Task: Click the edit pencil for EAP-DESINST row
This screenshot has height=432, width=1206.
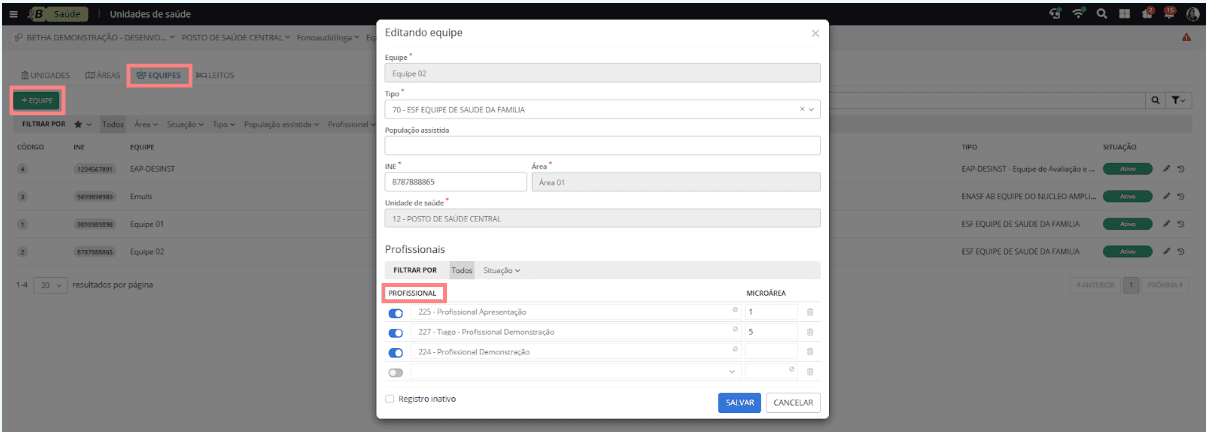Action: point(1166,169)
